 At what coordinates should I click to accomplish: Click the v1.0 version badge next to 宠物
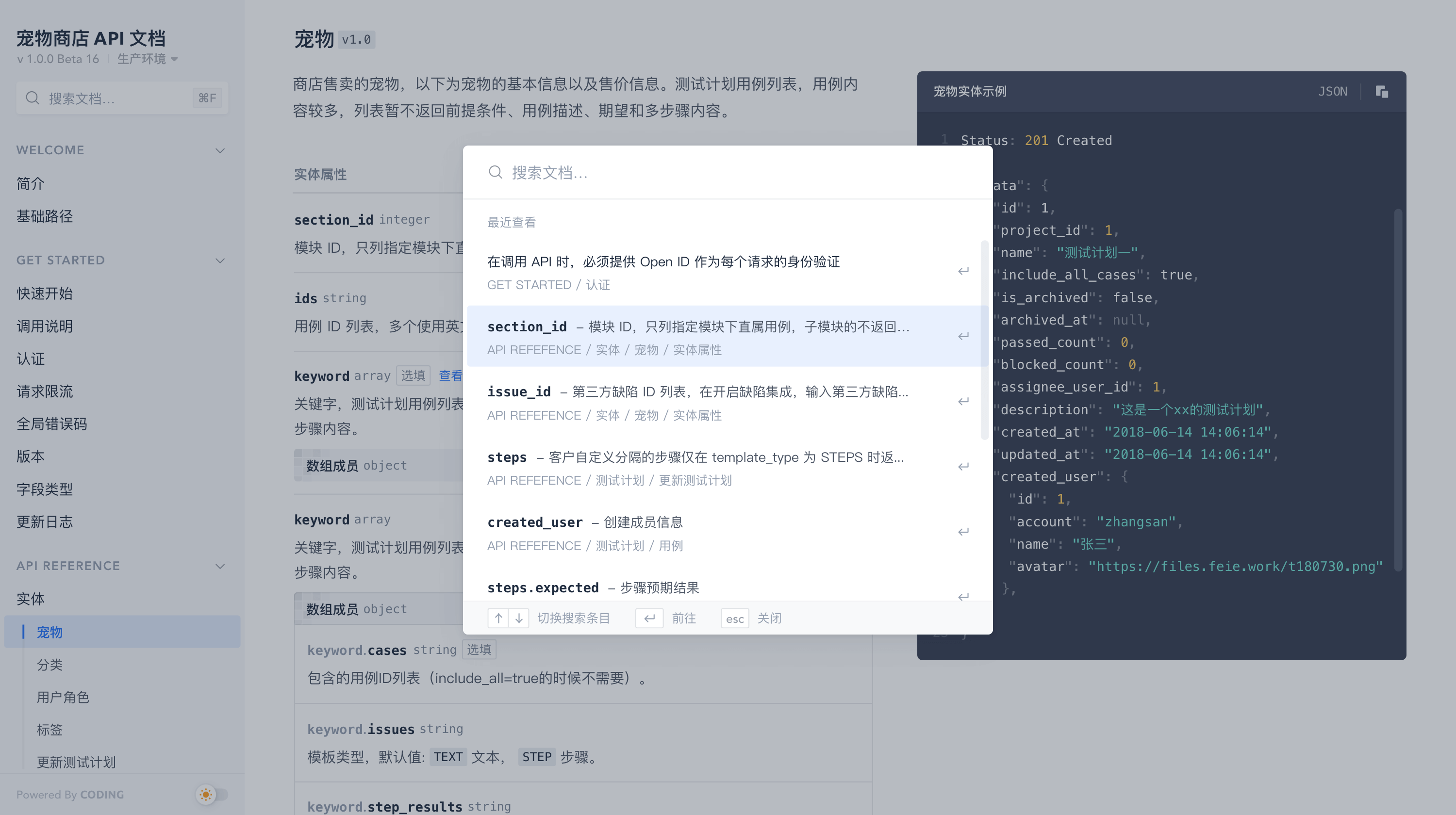click(356, 39)
